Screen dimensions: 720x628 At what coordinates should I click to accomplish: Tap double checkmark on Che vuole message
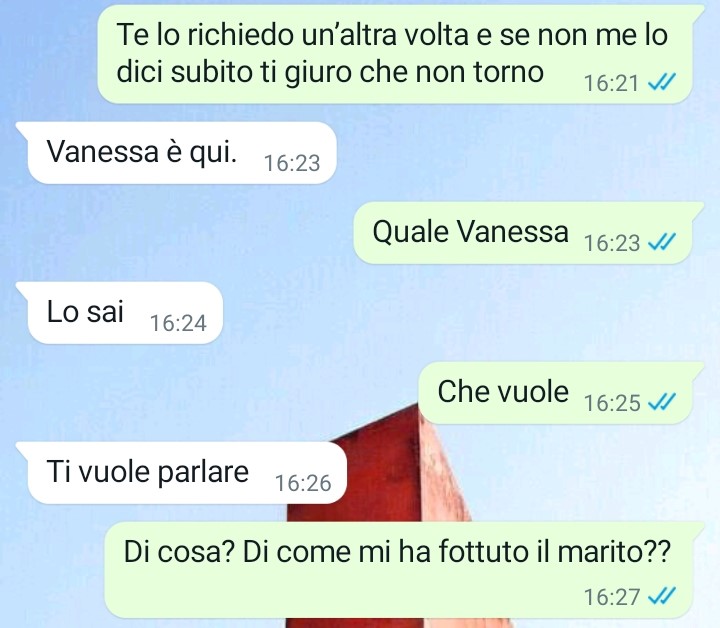pyautogui.click(x=662, y=402)
